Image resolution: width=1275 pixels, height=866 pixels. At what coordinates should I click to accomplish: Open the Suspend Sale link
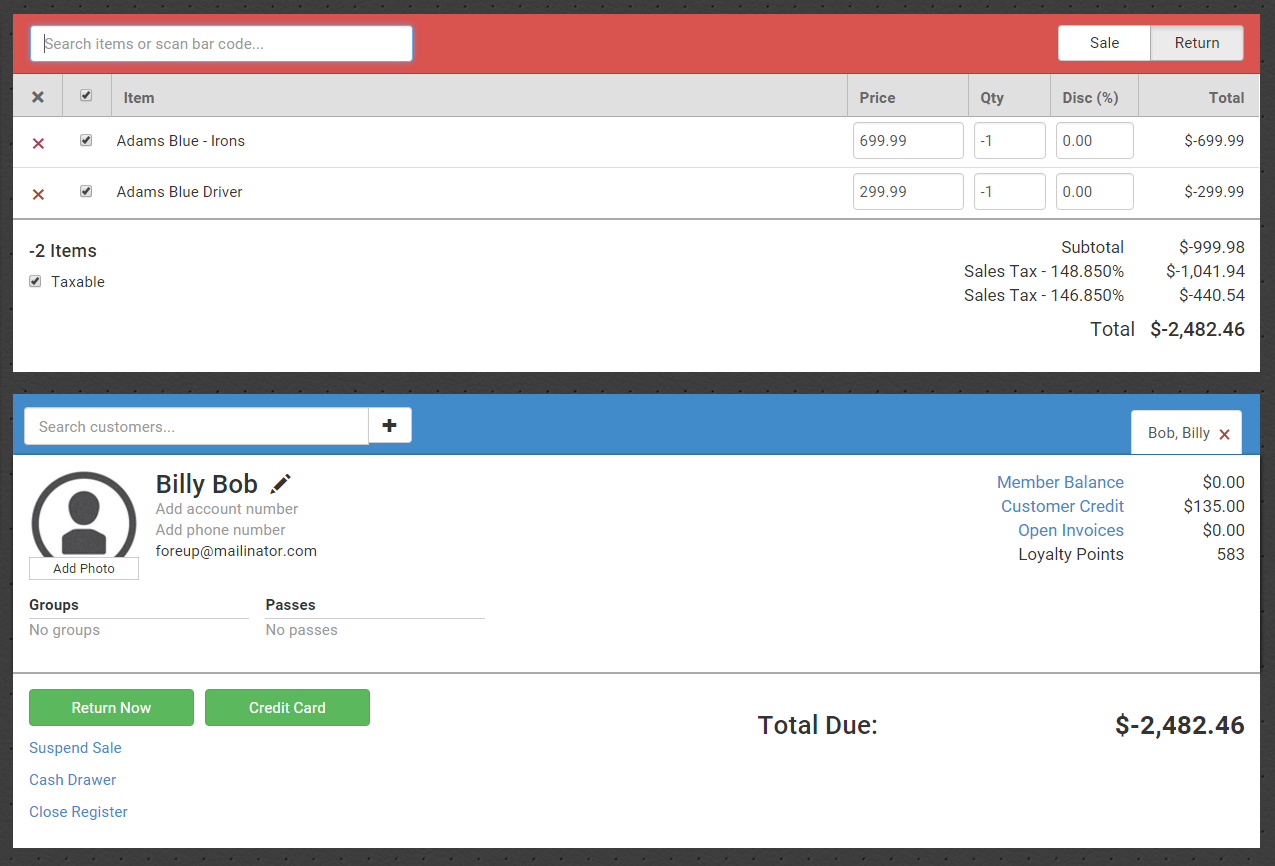pyautogui.click(x=75, y=748)
